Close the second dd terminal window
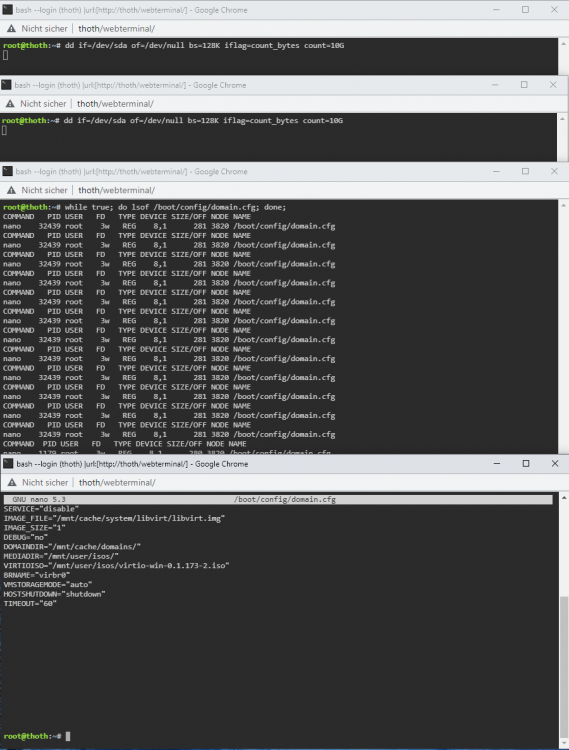This screenshot has height=750, width=569. pos(553,85)
